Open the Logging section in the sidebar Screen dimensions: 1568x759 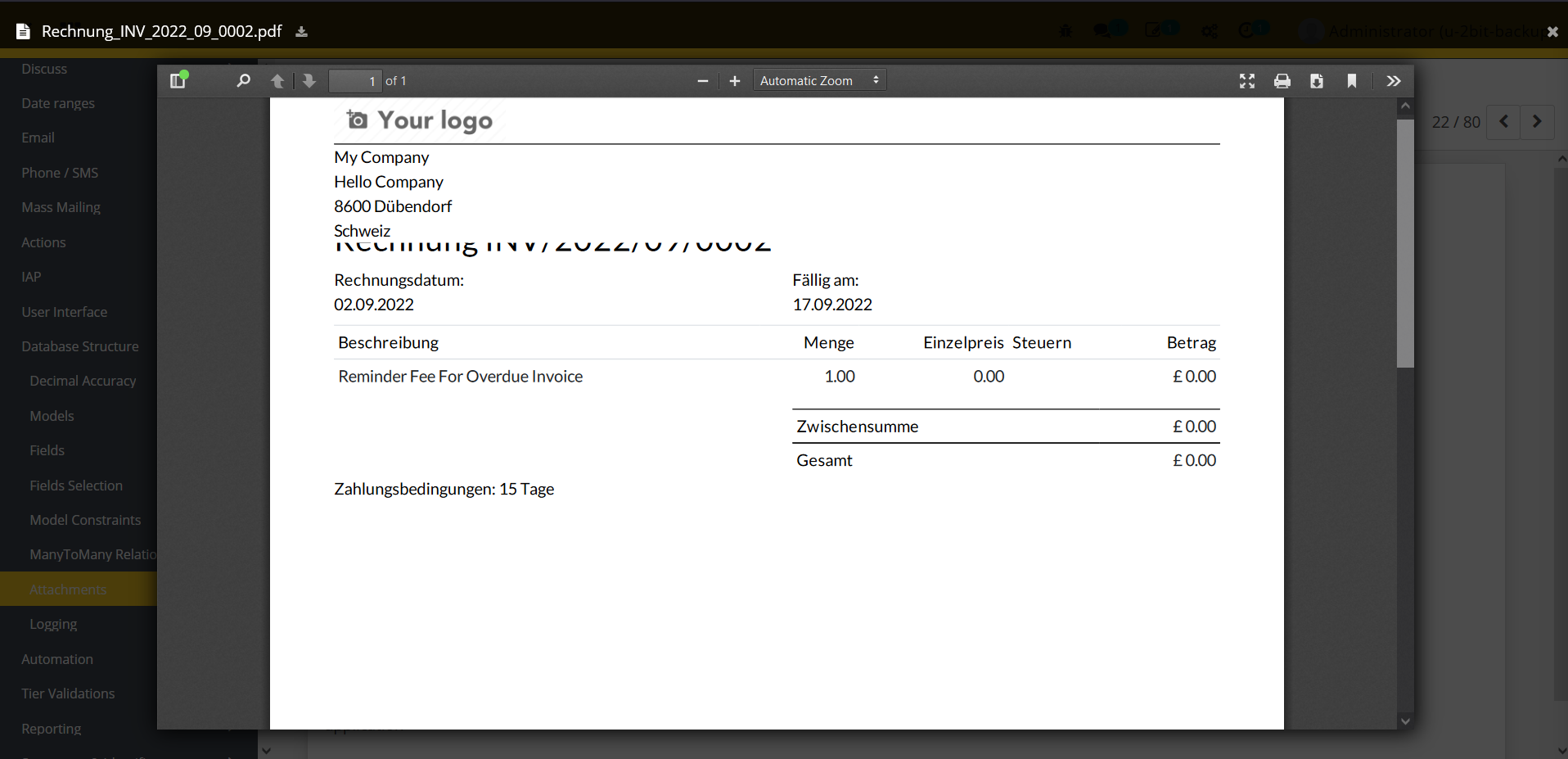coord(52,623)
